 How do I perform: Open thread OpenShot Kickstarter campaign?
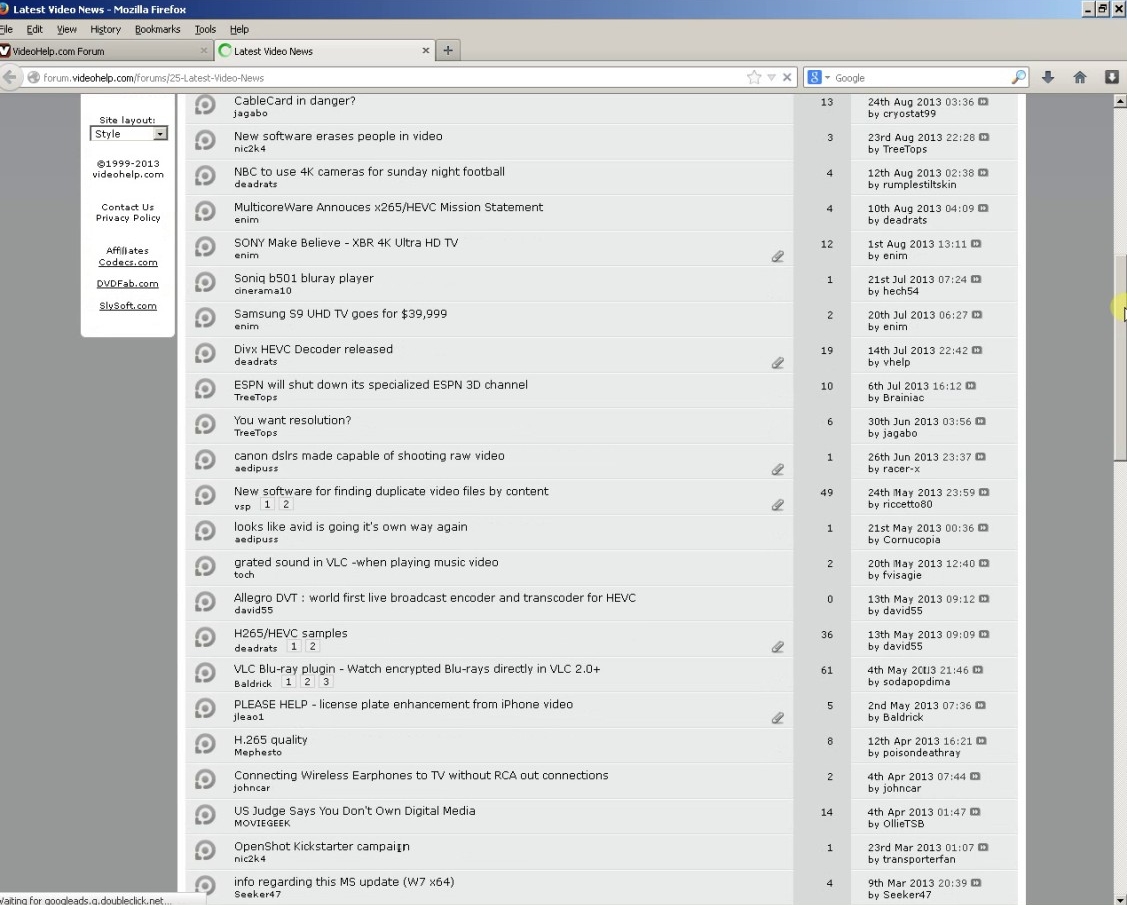[x=321, y=846]
